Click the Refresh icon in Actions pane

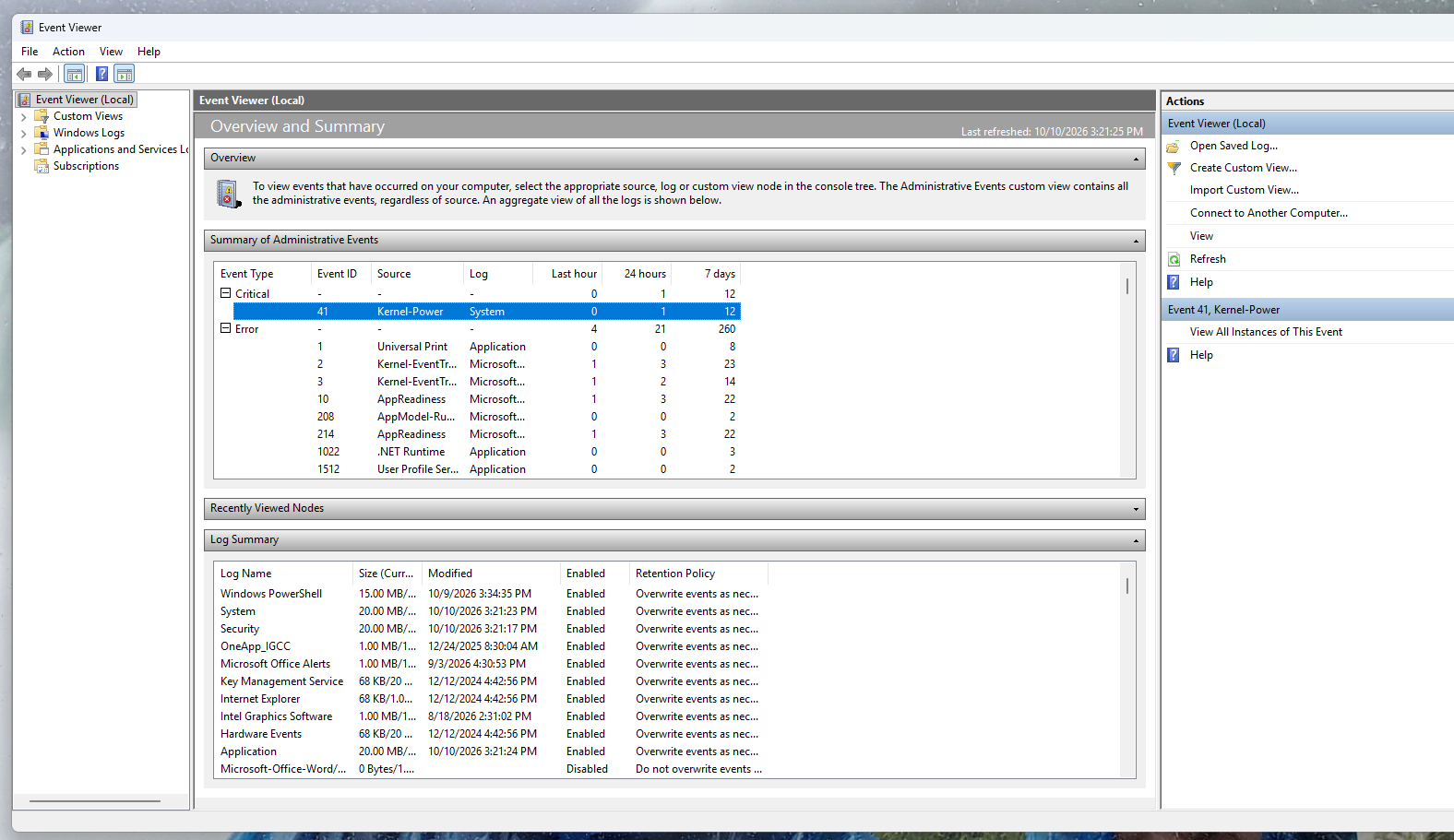[1174, 260]
